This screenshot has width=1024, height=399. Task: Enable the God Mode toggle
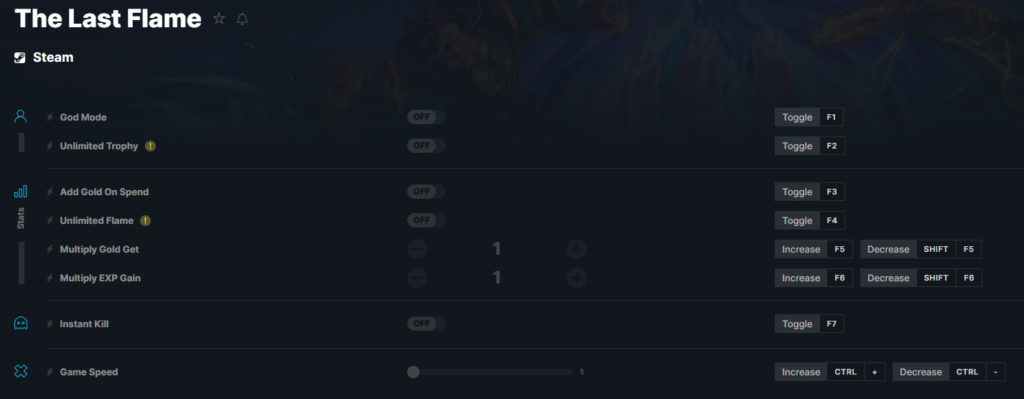pos(426,117)
